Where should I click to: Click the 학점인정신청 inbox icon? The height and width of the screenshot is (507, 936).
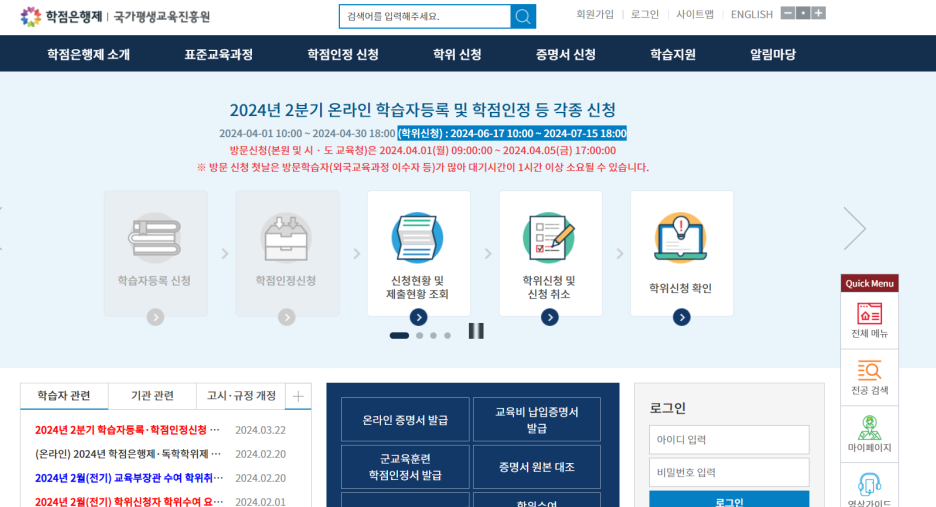point(286,238)
